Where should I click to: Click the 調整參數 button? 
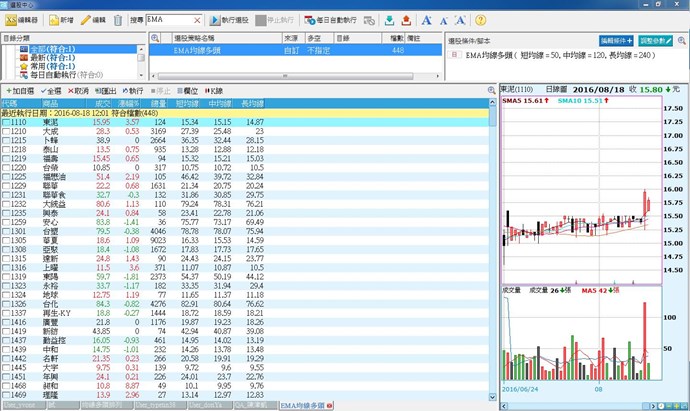(x=663, y=40)
